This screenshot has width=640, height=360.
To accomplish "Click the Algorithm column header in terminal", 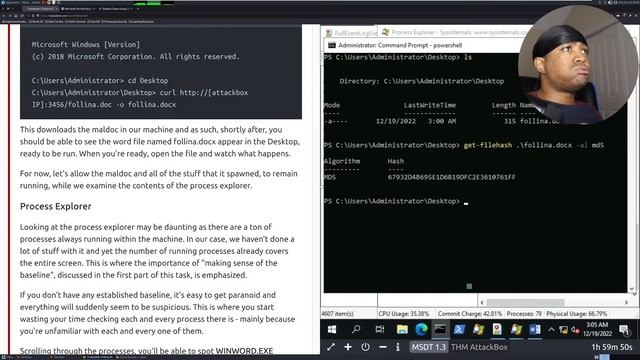I will 342,161.
